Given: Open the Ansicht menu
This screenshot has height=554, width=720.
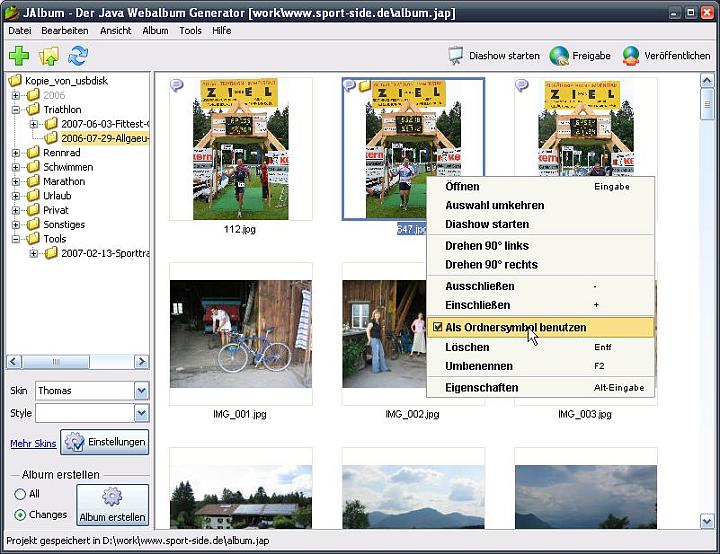Looking at the screenshot, I should pos(116,31).
